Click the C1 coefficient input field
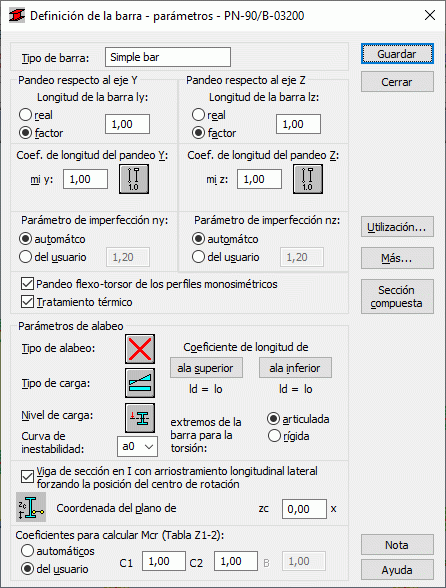Viewport: 446px width, 588px height. (x=164, y=561)
